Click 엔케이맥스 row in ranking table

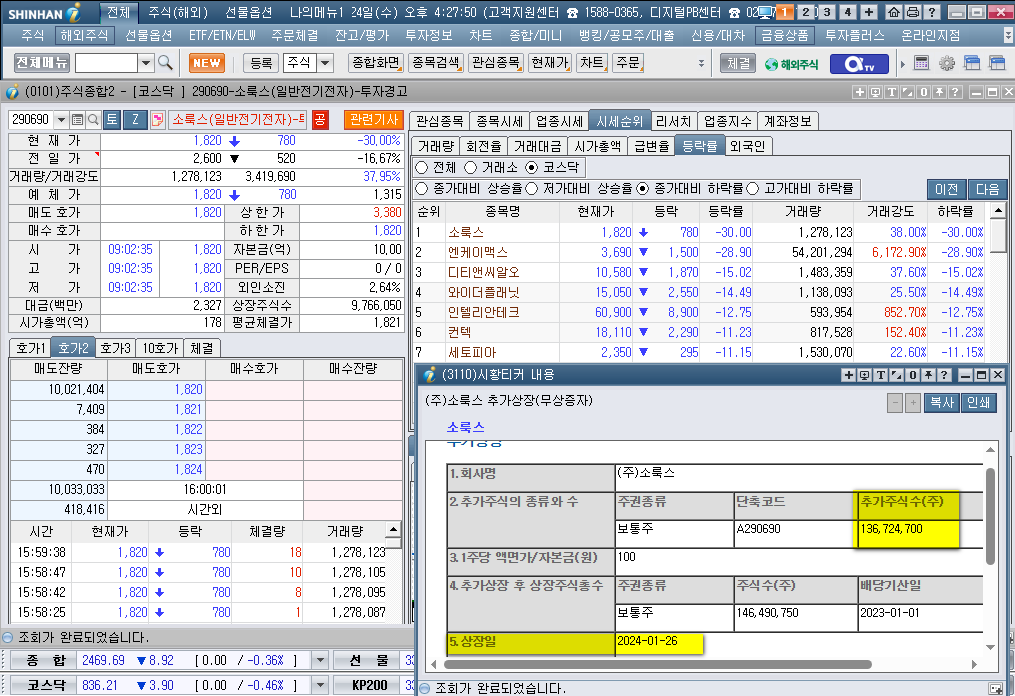(x=699, y=253)
